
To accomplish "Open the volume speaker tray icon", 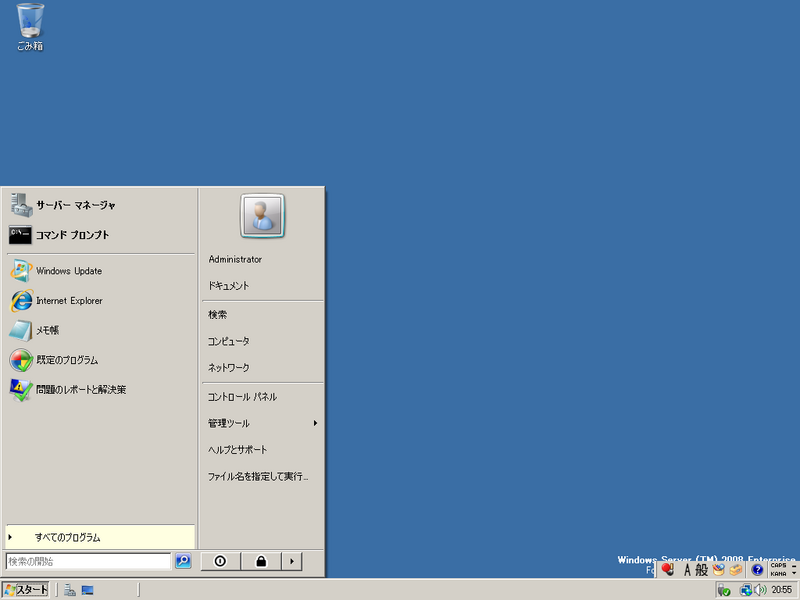I will point(761,590).
